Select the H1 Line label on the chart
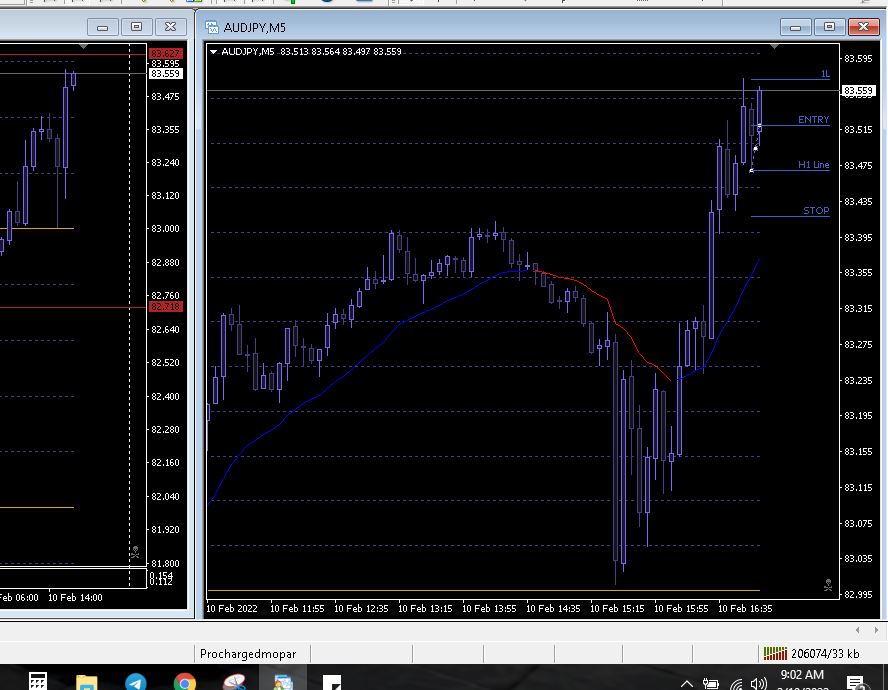The height and width of the screenshot is (690, 888). [813, 165]
